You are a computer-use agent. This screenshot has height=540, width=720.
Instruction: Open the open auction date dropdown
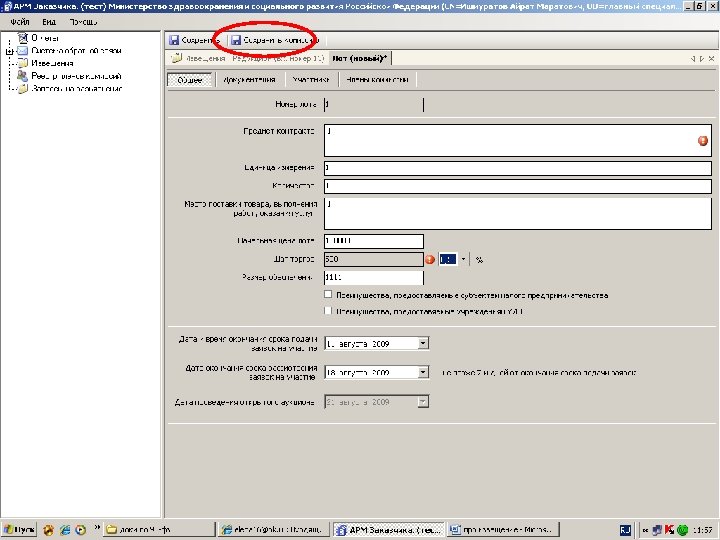point(423,402)
